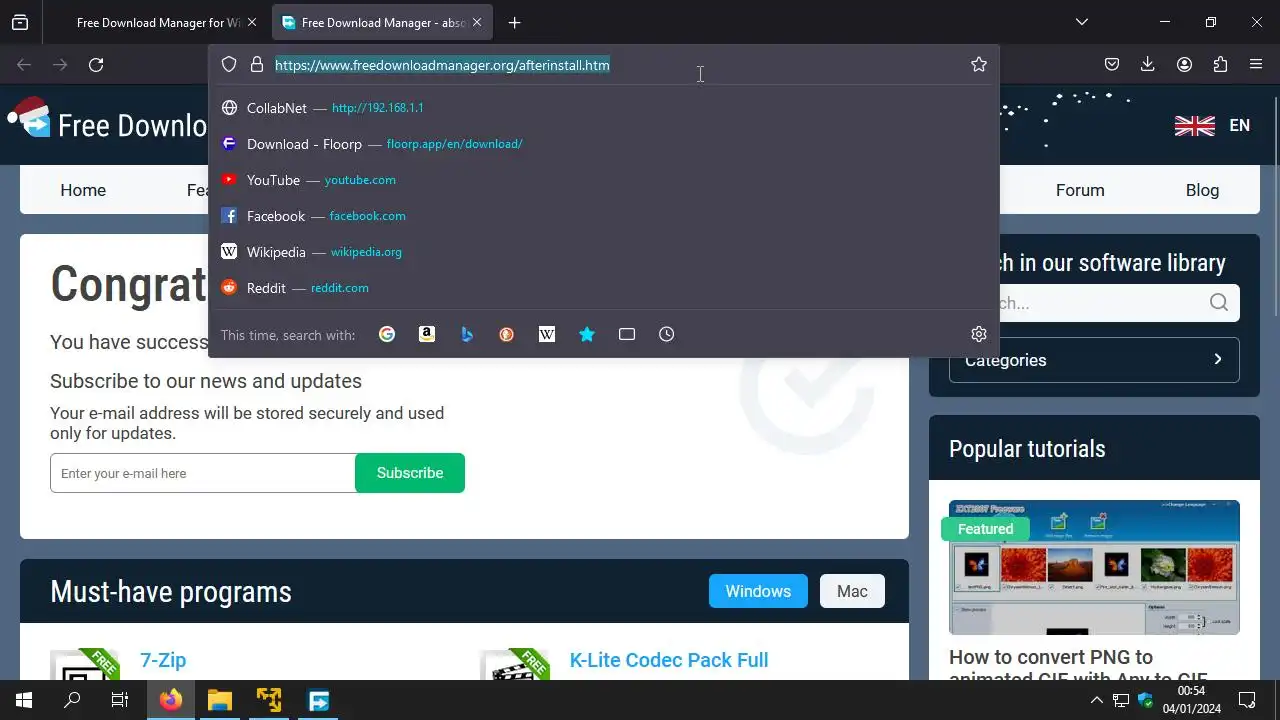Open the EN language selector

point(1212,125)
